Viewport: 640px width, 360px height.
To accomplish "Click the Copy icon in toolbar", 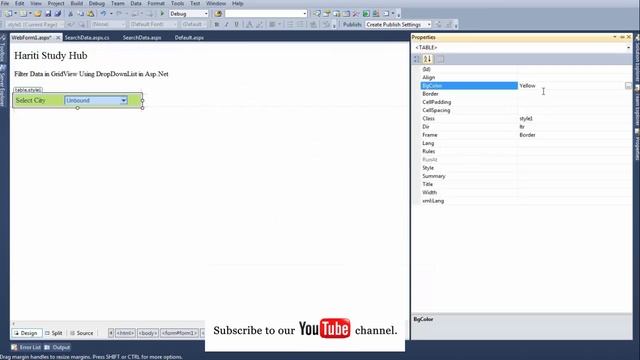I will pyautogui.click(x=80, y=14).
